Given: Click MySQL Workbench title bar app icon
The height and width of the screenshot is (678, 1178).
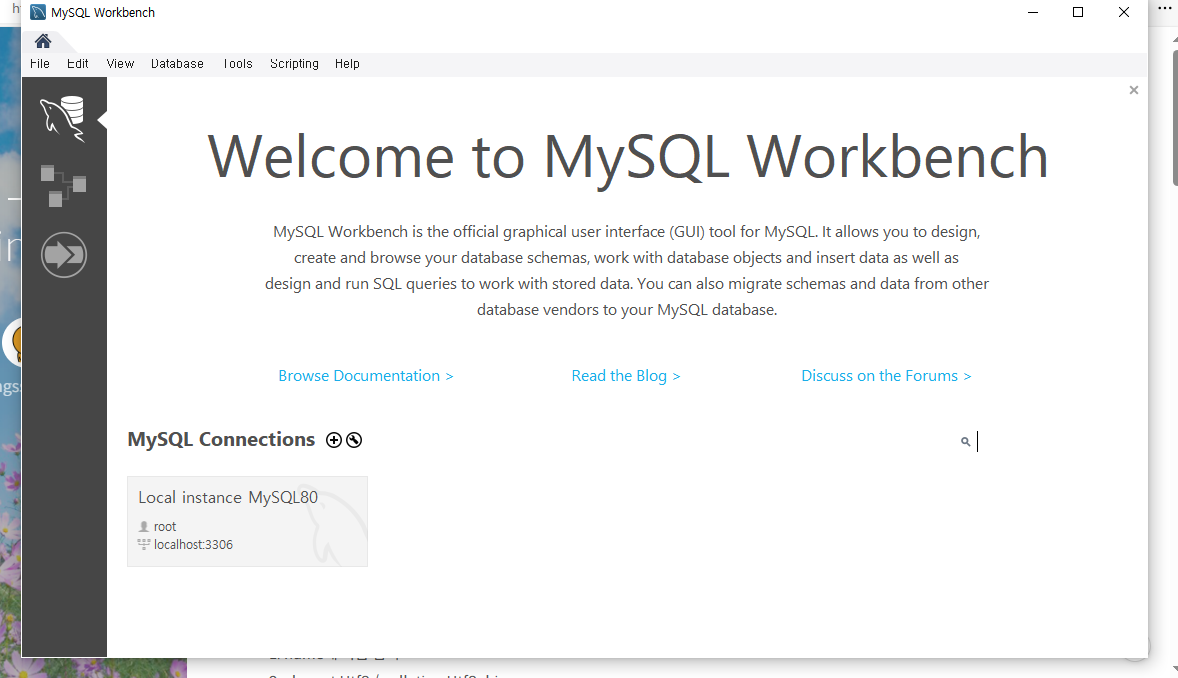Looking at the screenshot, I should [x=38, y=12].
